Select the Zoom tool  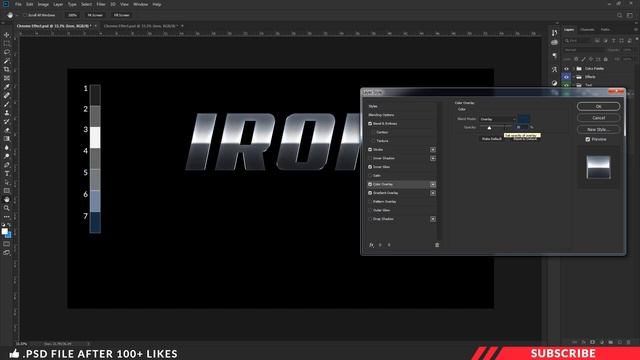(x=7, y=208)
